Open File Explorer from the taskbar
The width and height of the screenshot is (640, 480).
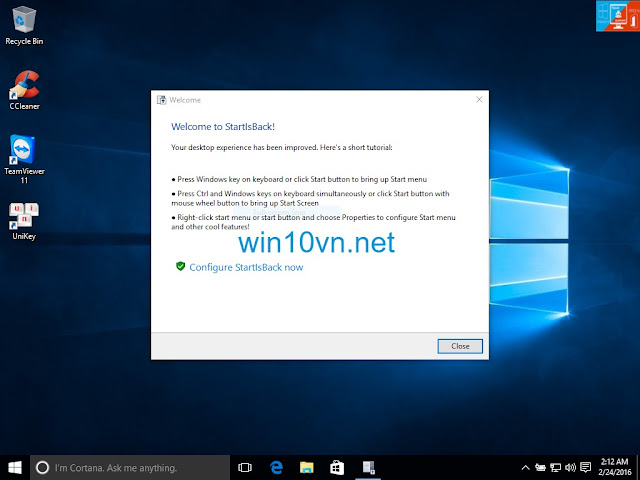point(307,468)
